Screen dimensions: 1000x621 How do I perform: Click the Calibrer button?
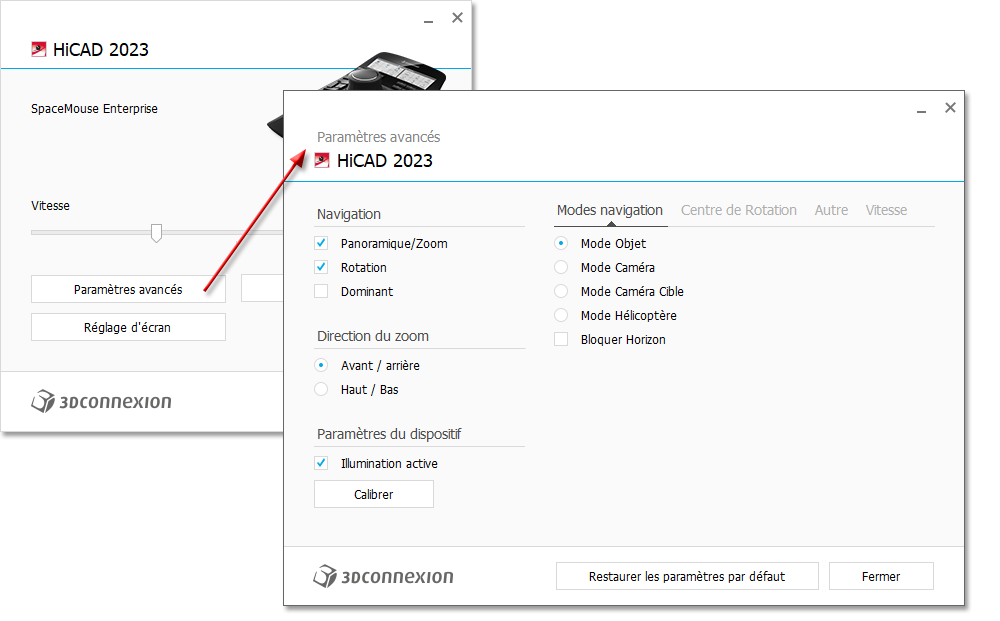(x=374, y=494)
